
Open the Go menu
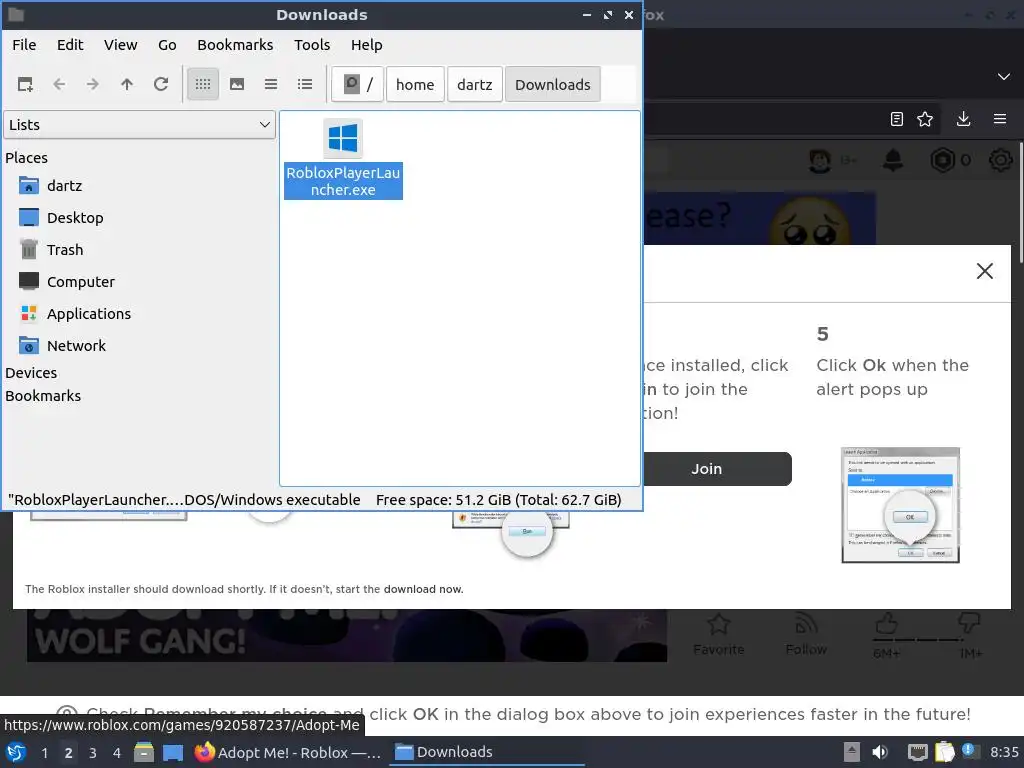tap(167, 45)
